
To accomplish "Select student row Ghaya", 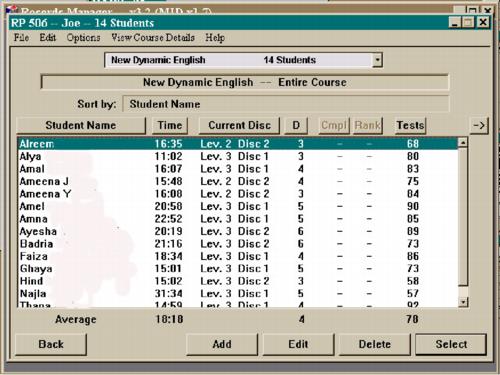I will point(238,269).
